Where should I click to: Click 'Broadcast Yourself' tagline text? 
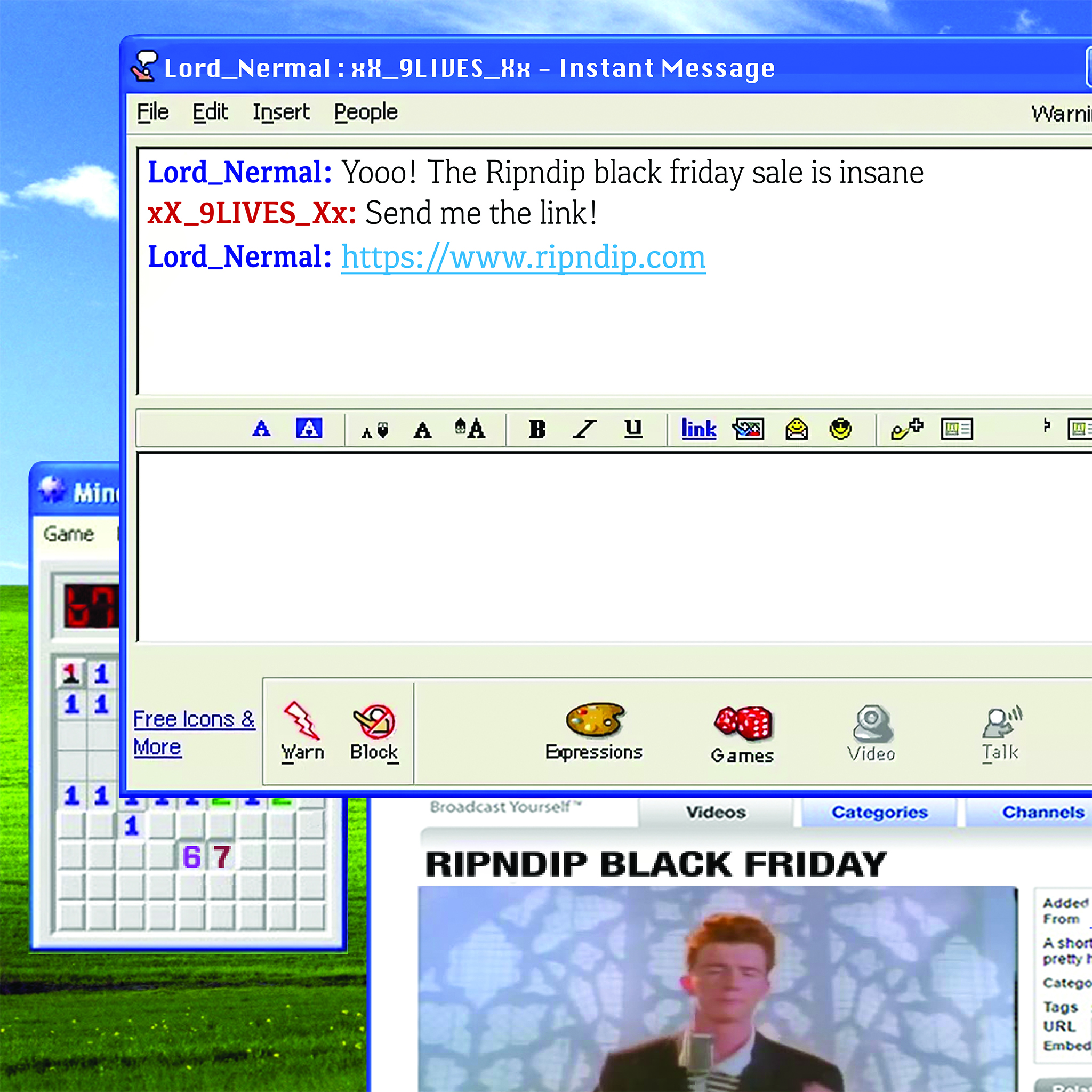pyautogui.click(x=506, y=807)
